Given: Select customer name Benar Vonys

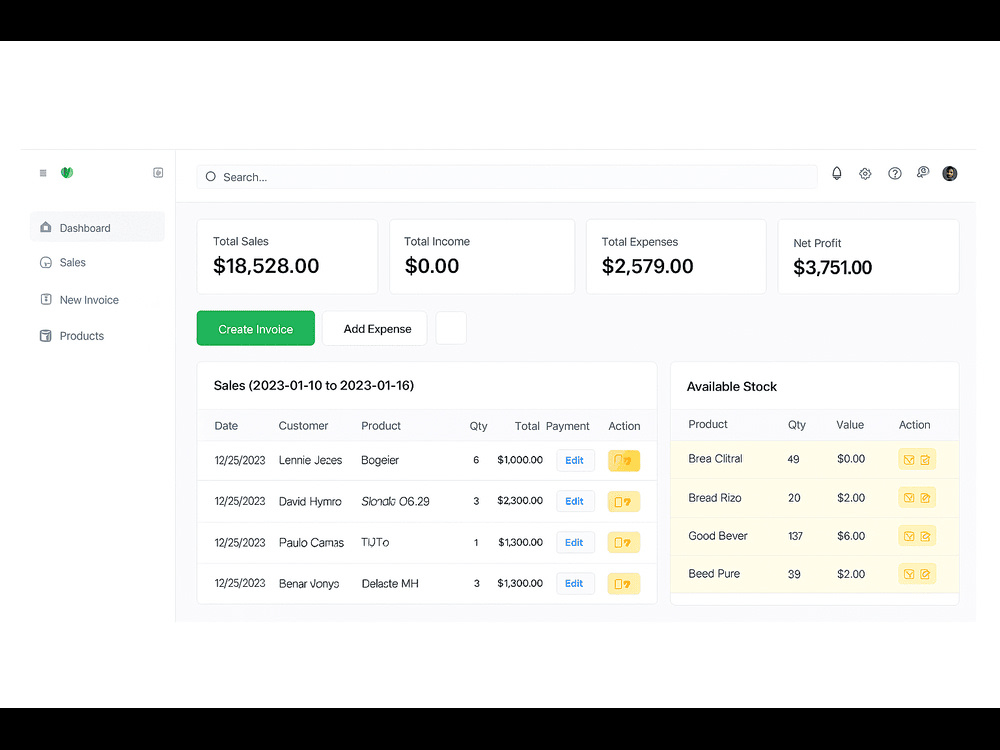Looking at the screenshot, I should [x=309, y=584].
